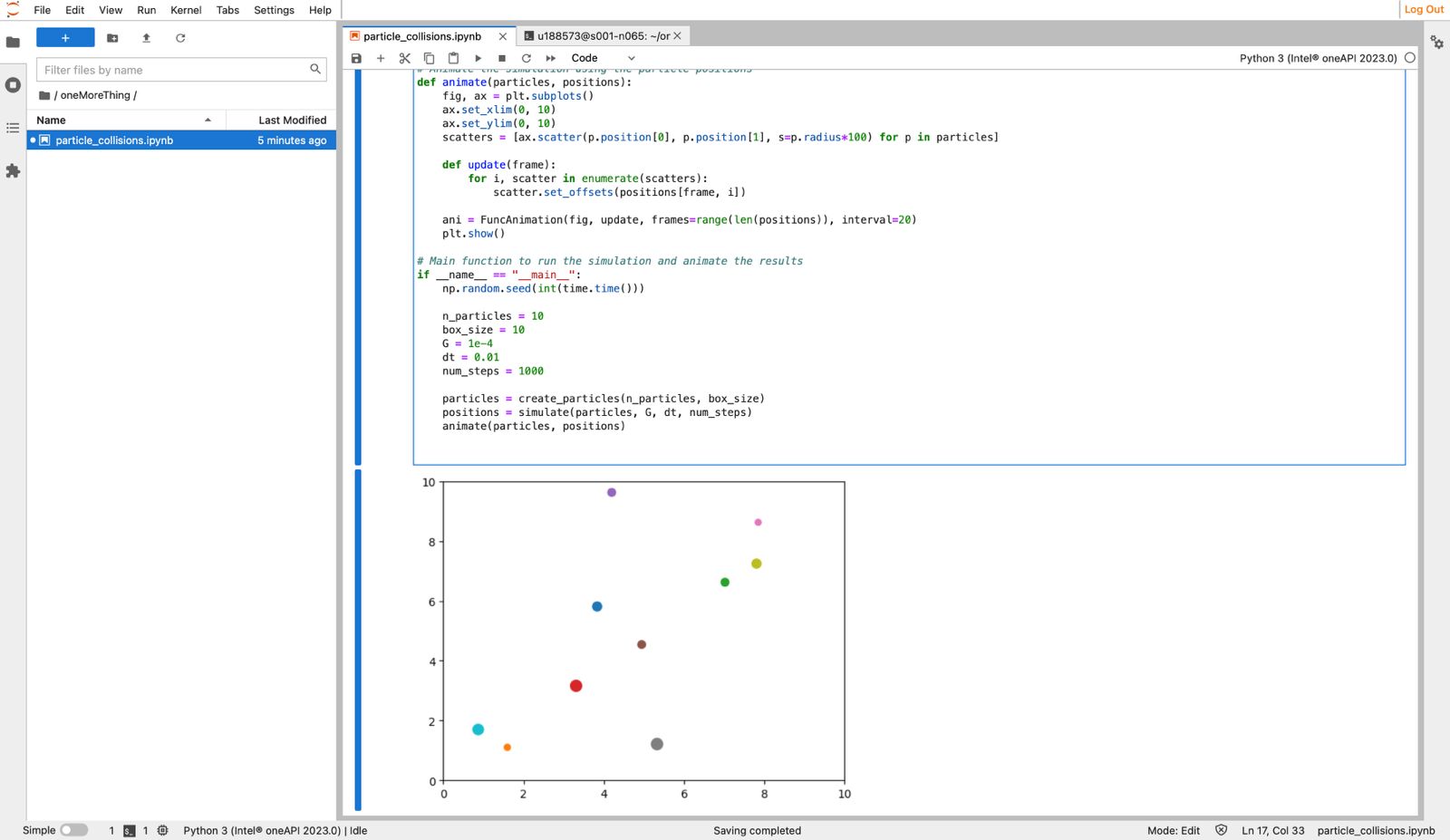
Task: Cut the selected cell
Action: coord(405,58)
